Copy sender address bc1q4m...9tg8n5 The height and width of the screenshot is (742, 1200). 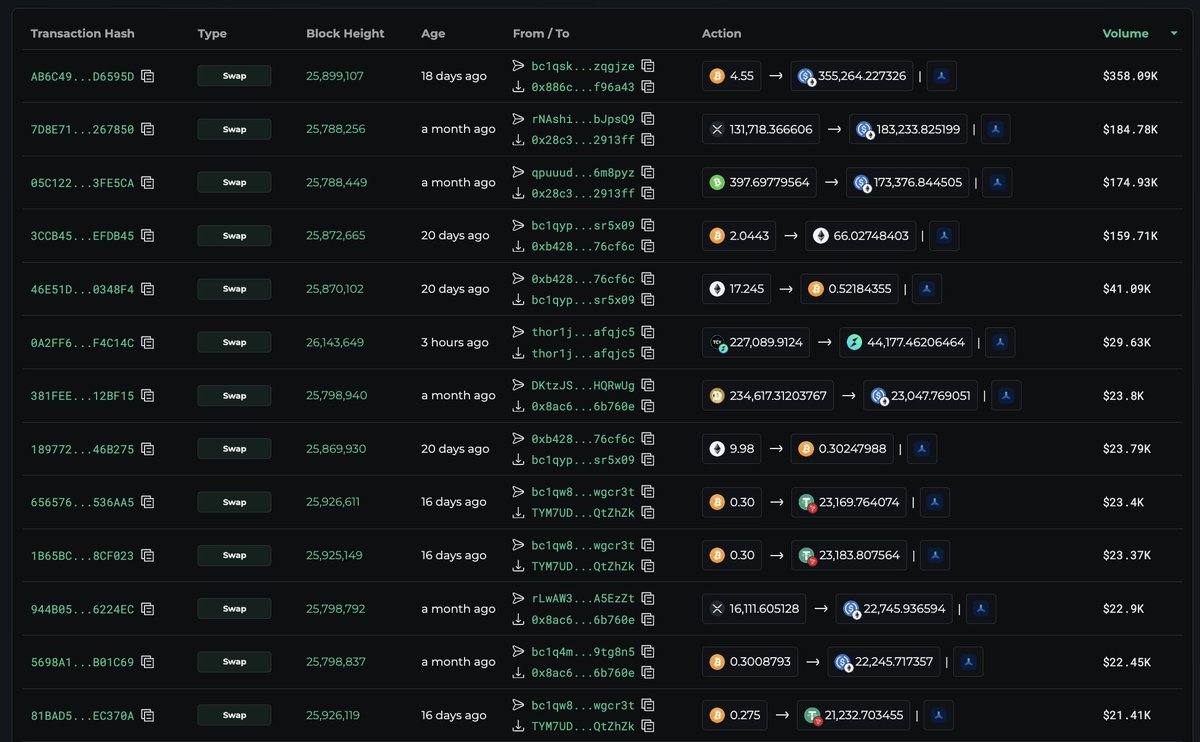[x=648, y=651]
